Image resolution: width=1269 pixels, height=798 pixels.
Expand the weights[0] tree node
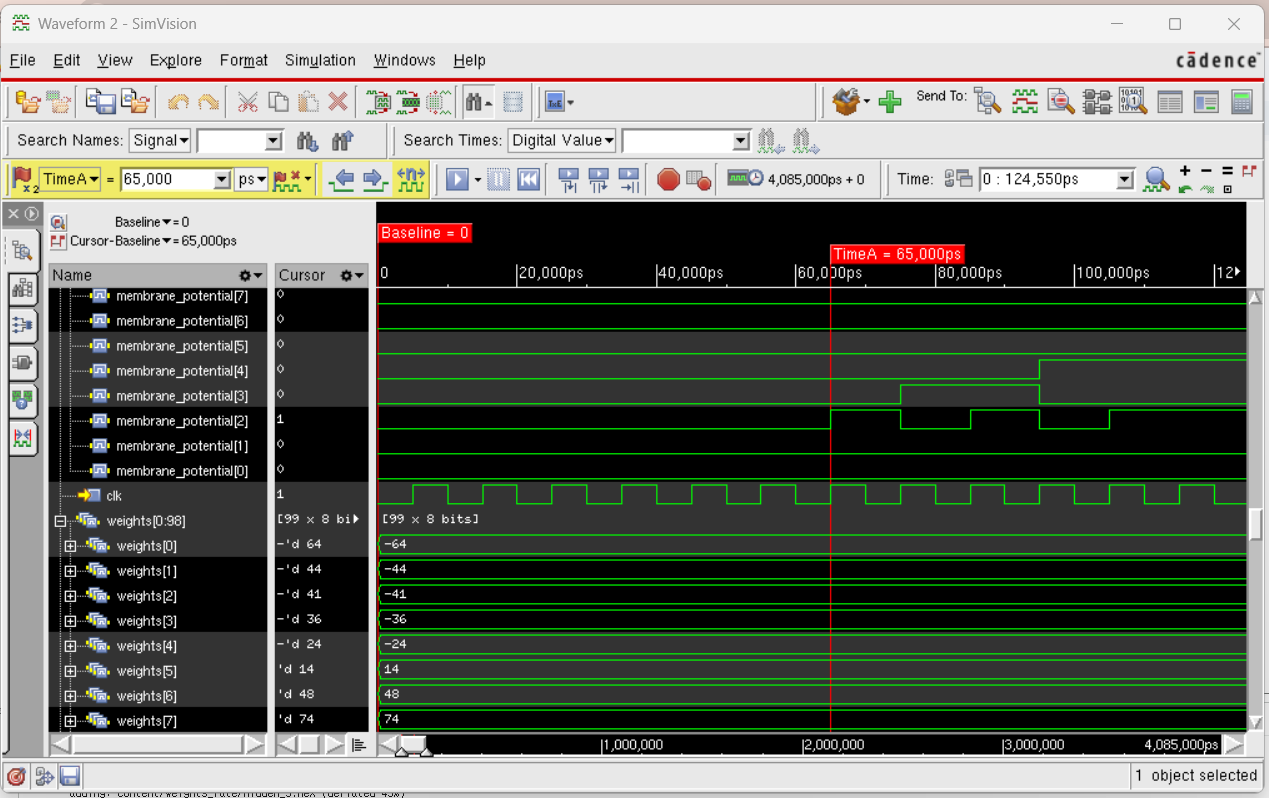(x=70, y=546)
